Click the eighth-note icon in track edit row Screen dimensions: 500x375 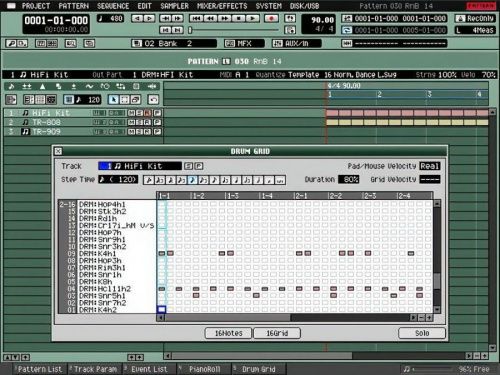[11, 87]
